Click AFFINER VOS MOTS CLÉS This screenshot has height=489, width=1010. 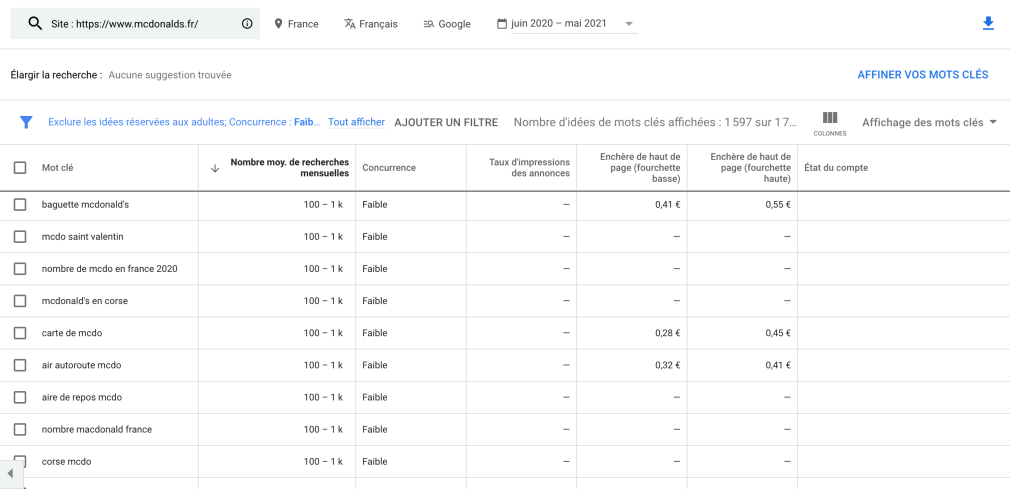(x=922, y=75)
